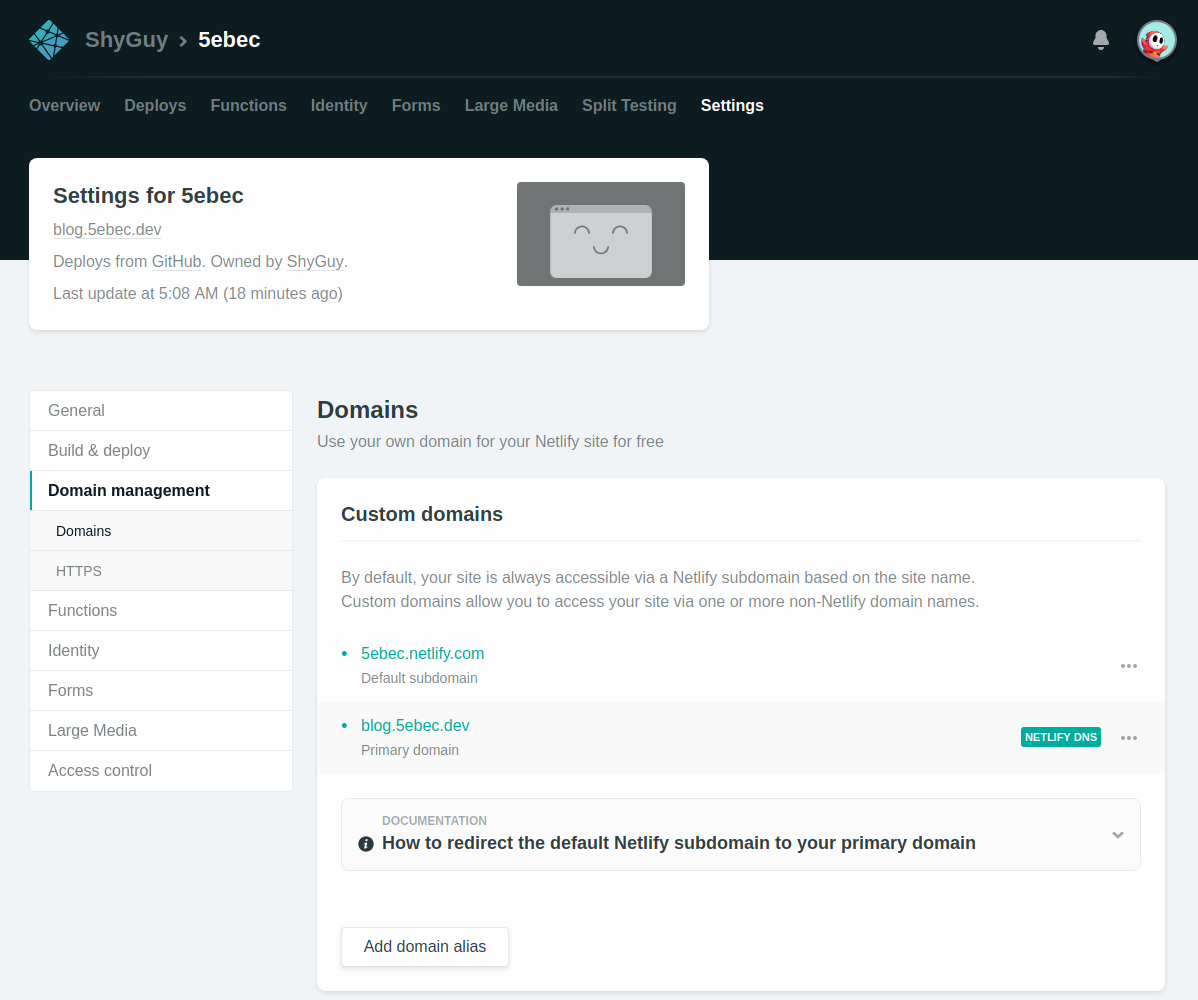
Task: Open options menu for 5ebec.netlify.com
Action: (1128, 666)
